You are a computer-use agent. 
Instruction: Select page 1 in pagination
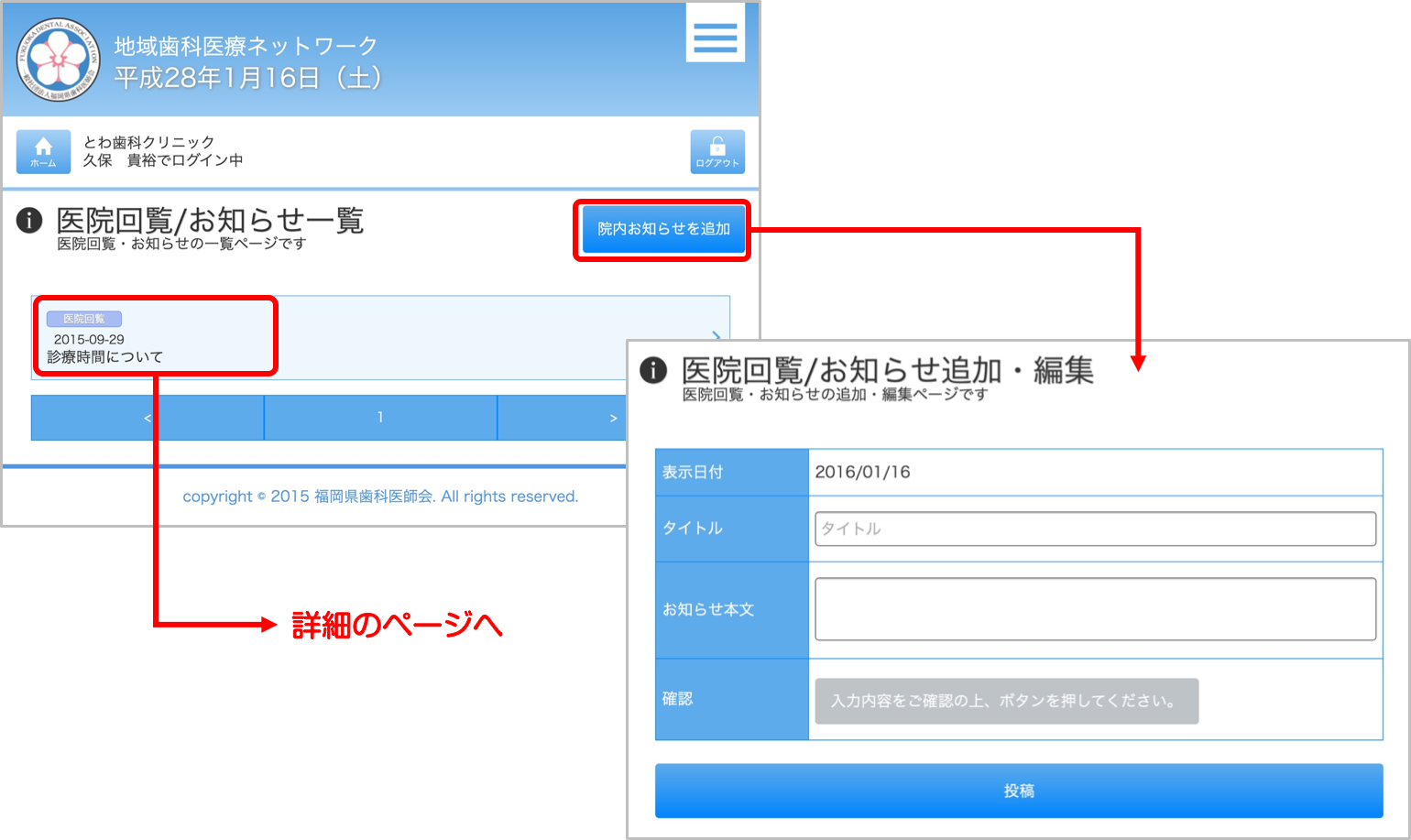click(380, 418)
